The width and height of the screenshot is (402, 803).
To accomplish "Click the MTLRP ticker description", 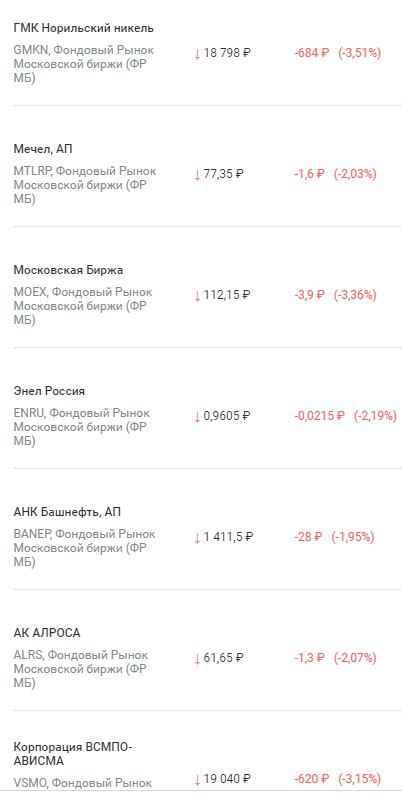I will (x=85, y=185).
